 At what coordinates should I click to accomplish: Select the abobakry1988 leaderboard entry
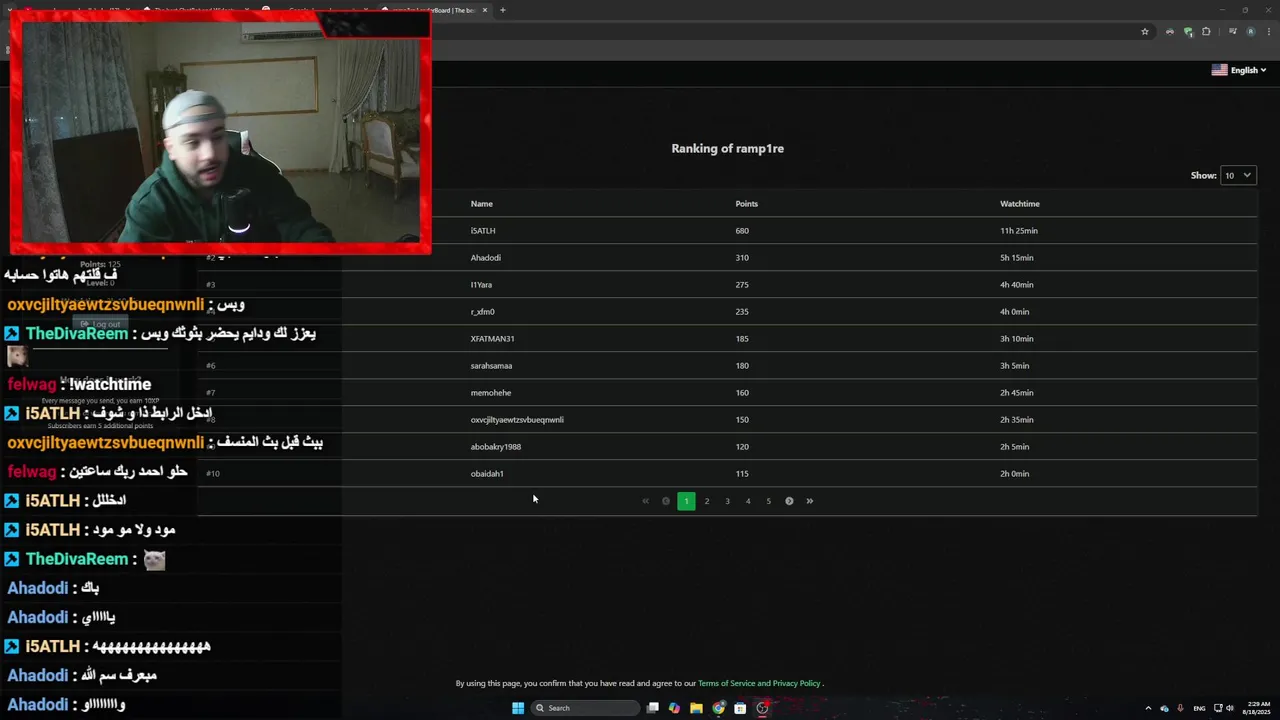(496, 447)
